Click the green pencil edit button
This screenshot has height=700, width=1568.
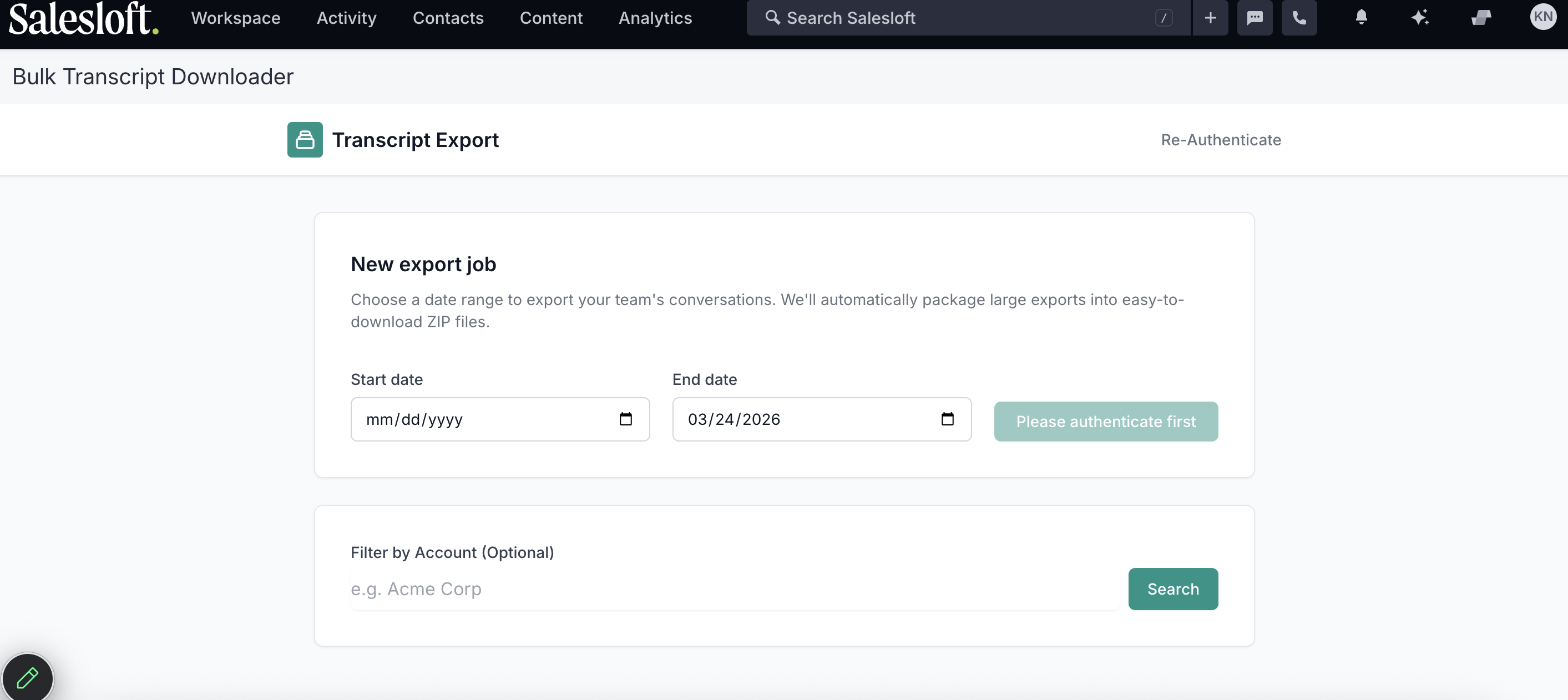point(27,677)
